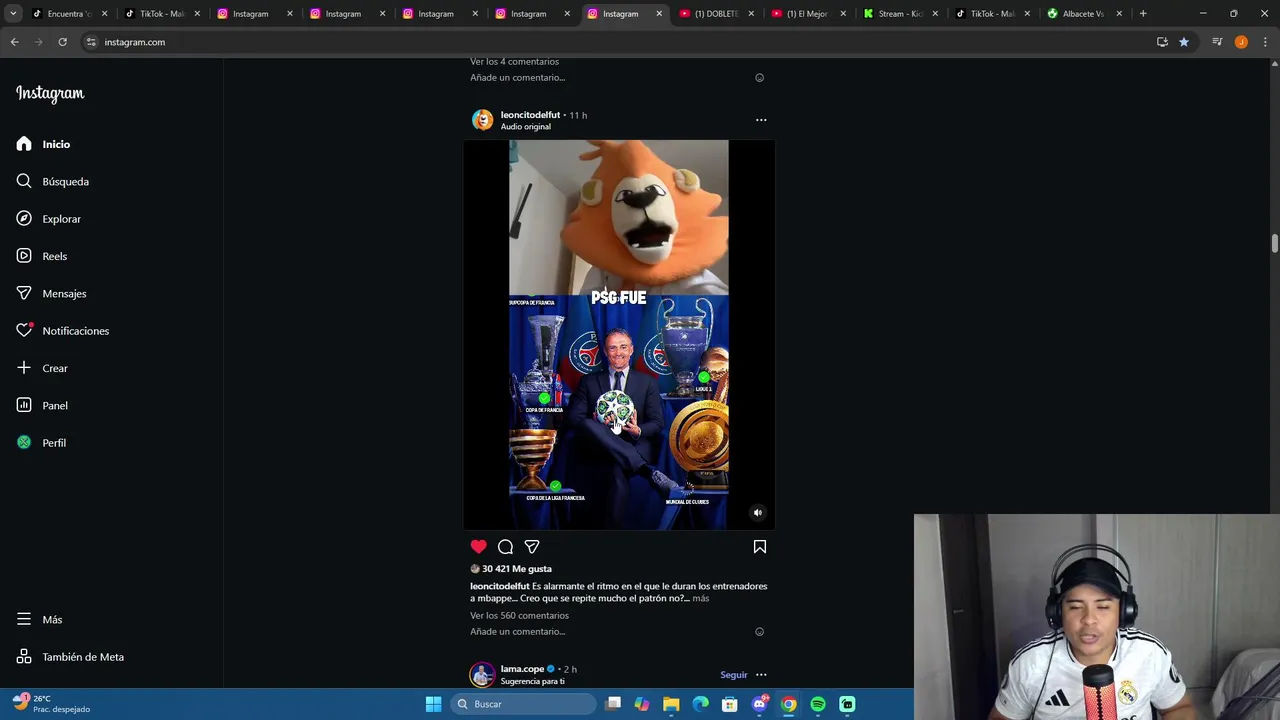
Task: Open Explorar in the sidebar
Action: [x=48, y=219]
